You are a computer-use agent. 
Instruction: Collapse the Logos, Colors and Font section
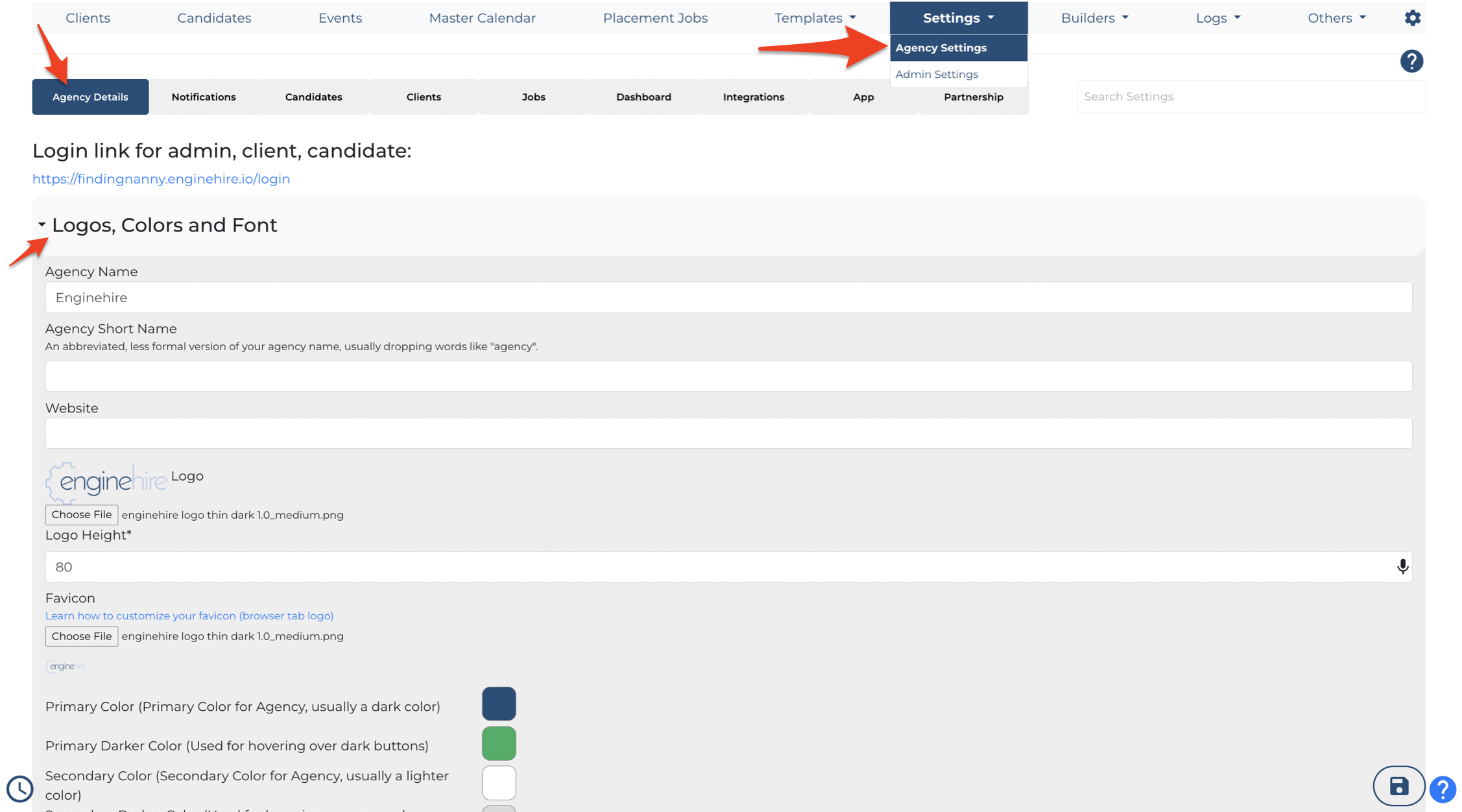[x=42, y=225]
